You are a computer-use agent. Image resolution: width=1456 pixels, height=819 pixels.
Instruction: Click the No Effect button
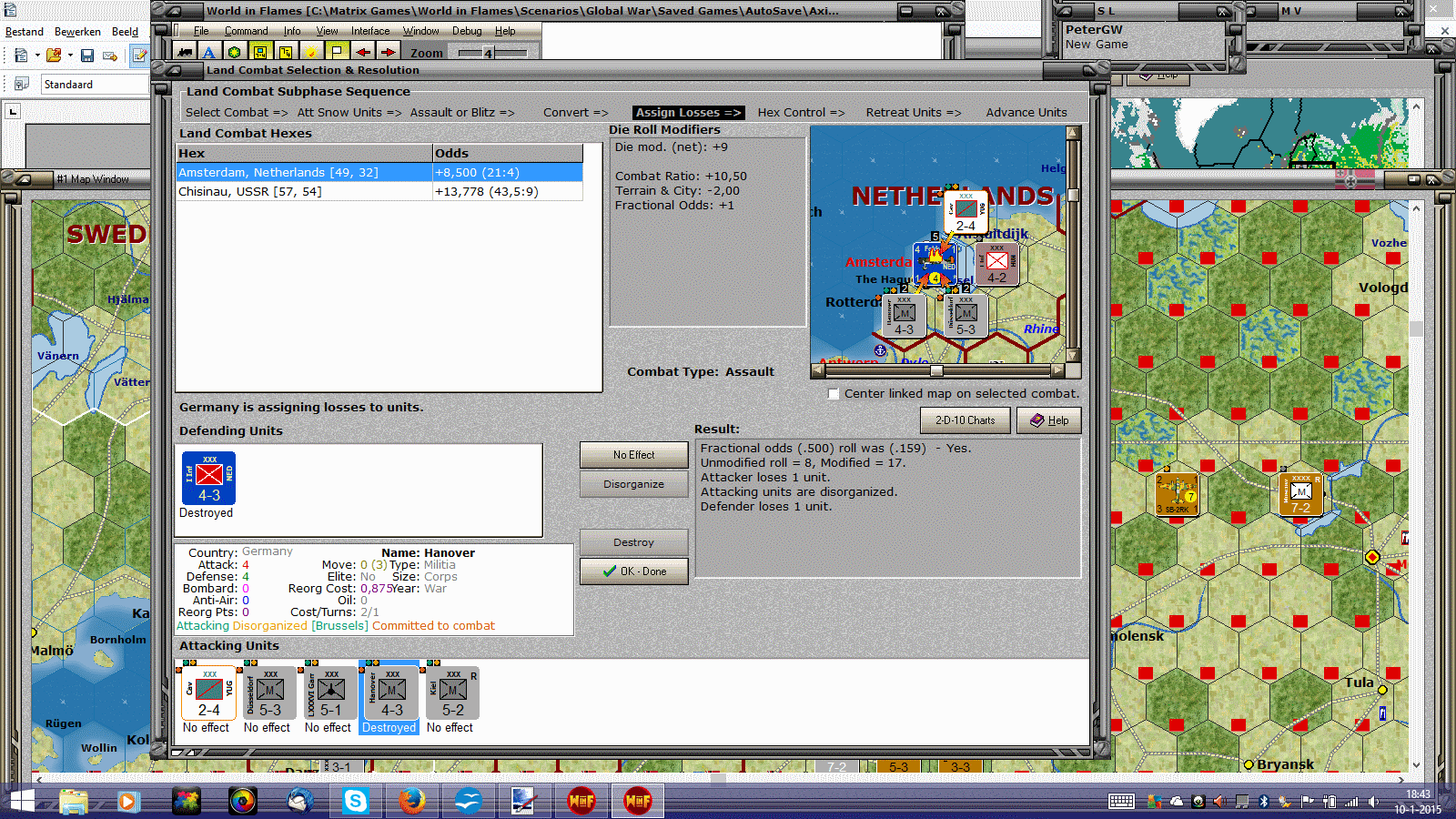tap(634, 455)
